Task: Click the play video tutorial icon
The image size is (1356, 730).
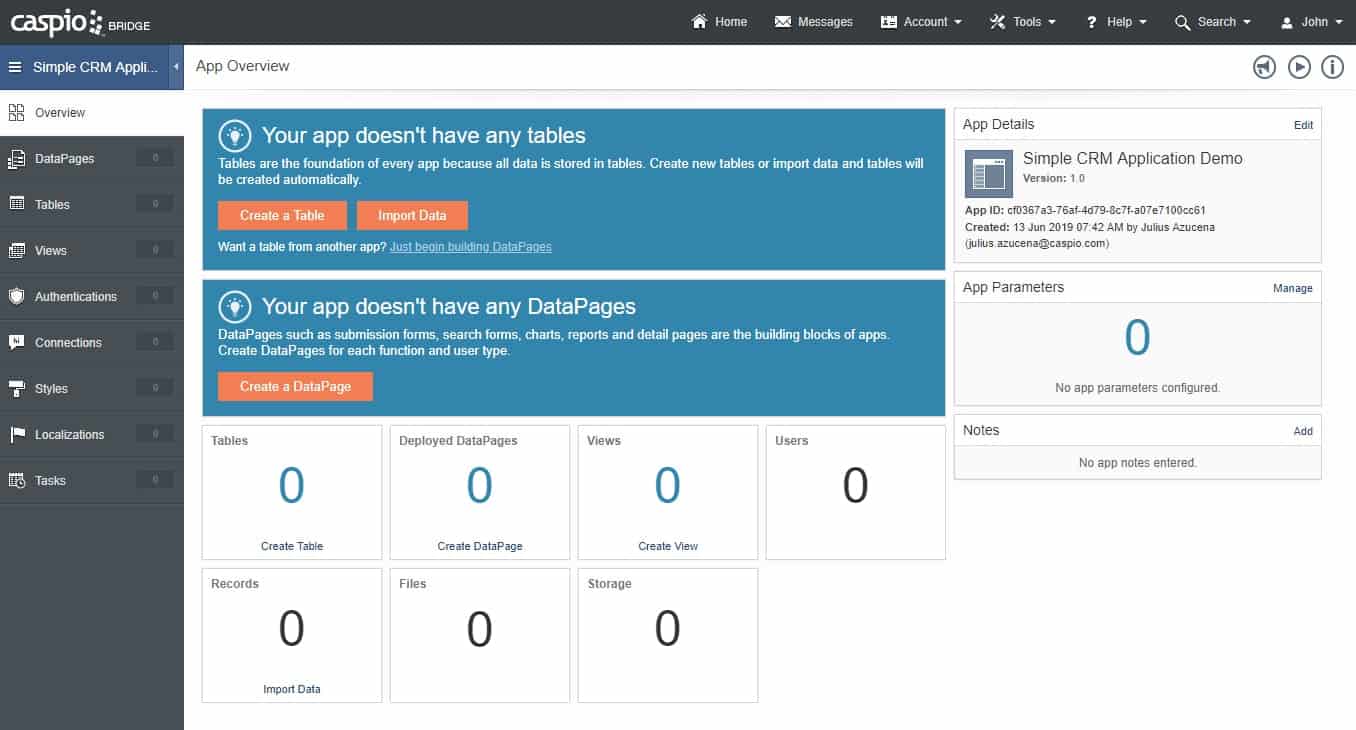Action: 1298,67
